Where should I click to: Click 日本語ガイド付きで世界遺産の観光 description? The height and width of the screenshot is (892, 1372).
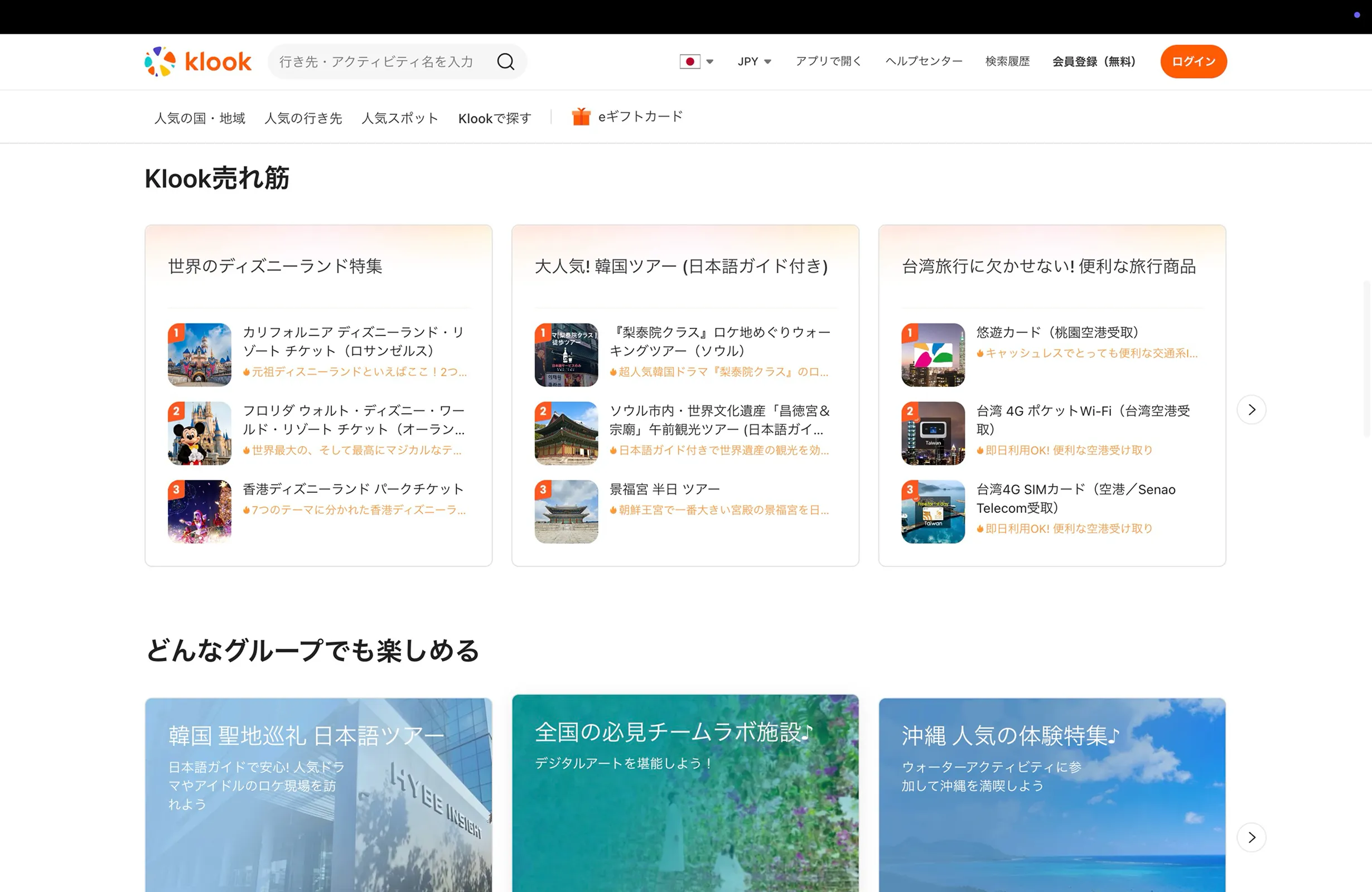click(x=719, y=450)
